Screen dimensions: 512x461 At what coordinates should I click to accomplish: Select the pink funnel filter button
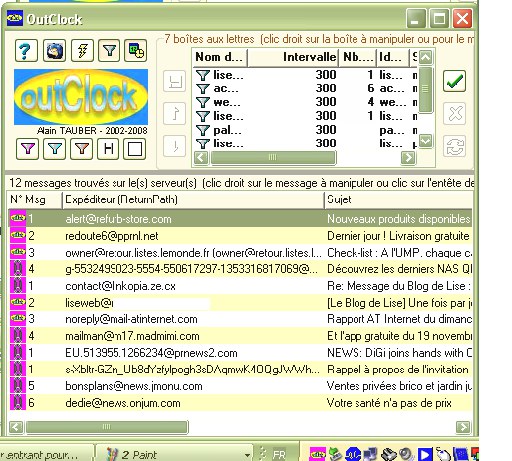[x=28, y=149]
